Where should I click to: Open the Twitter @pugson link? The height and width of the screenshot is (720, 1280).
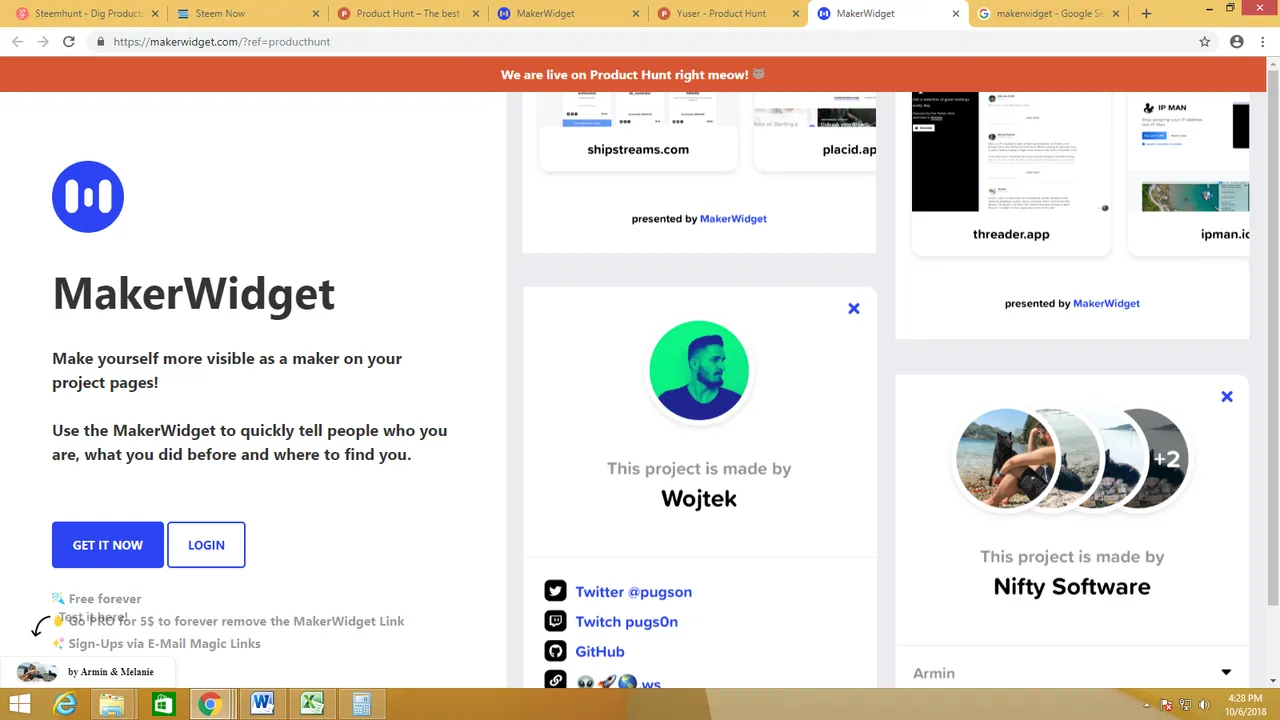point(633,592)
